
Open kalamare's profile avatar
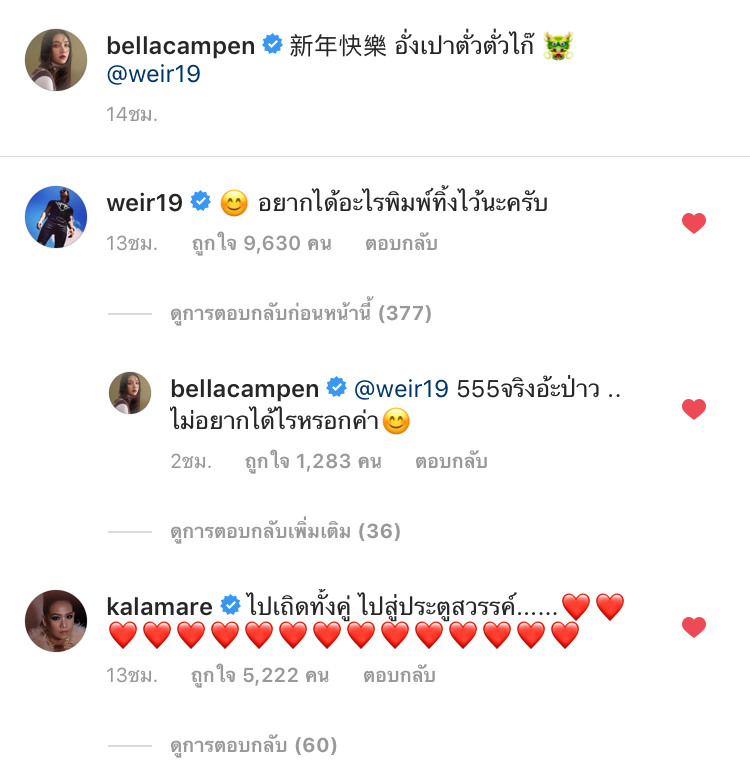pos(56,621)
